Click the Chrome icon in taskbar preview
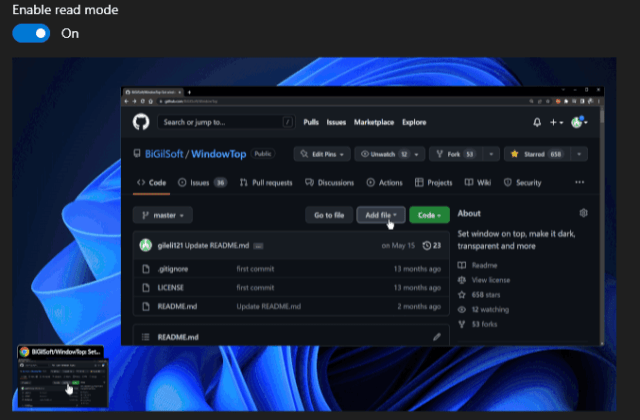Image resolution: width=640 pixels, height=420 pixels. click(24, 352)
